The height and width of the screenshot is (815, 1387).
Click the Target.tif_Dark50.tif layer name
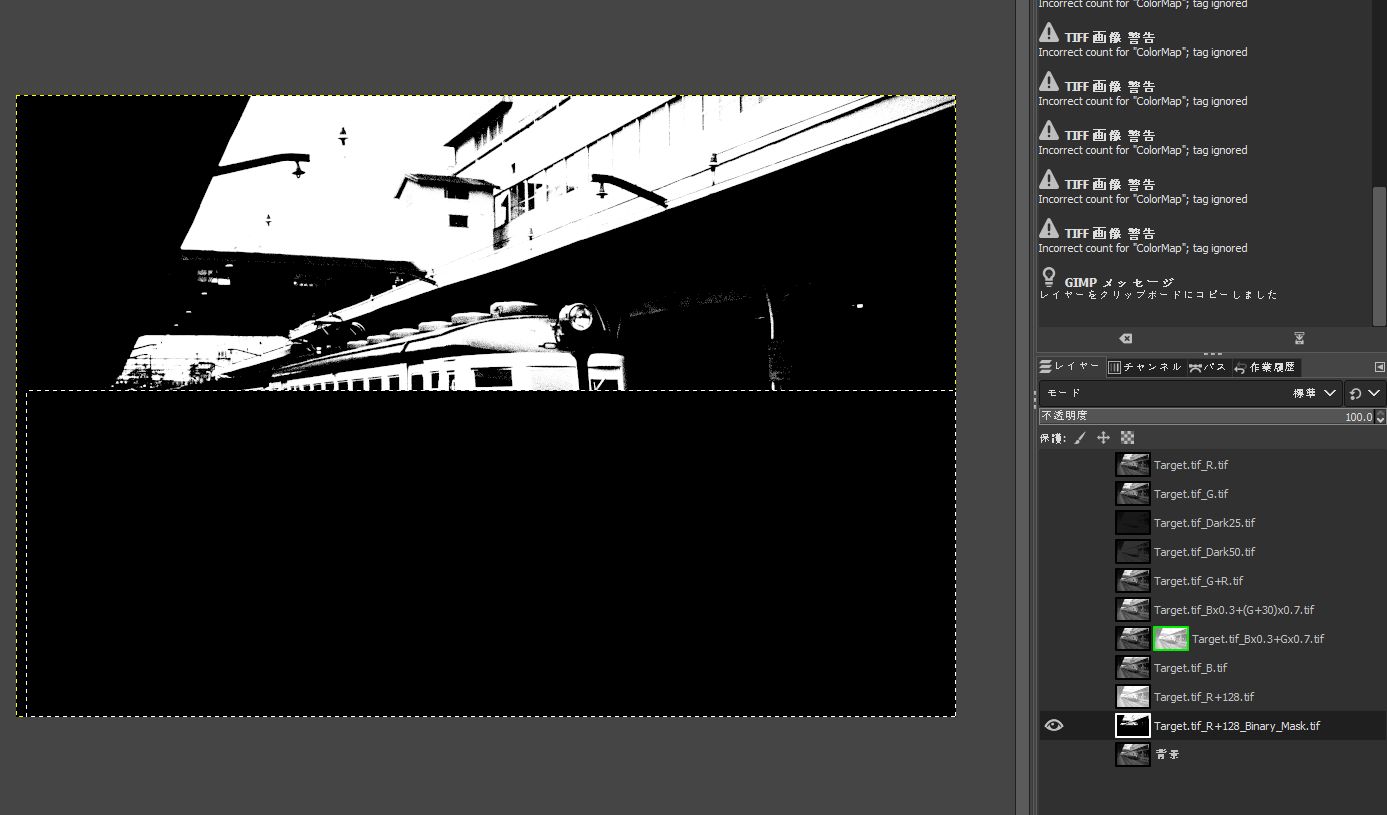click(1204, 552)
